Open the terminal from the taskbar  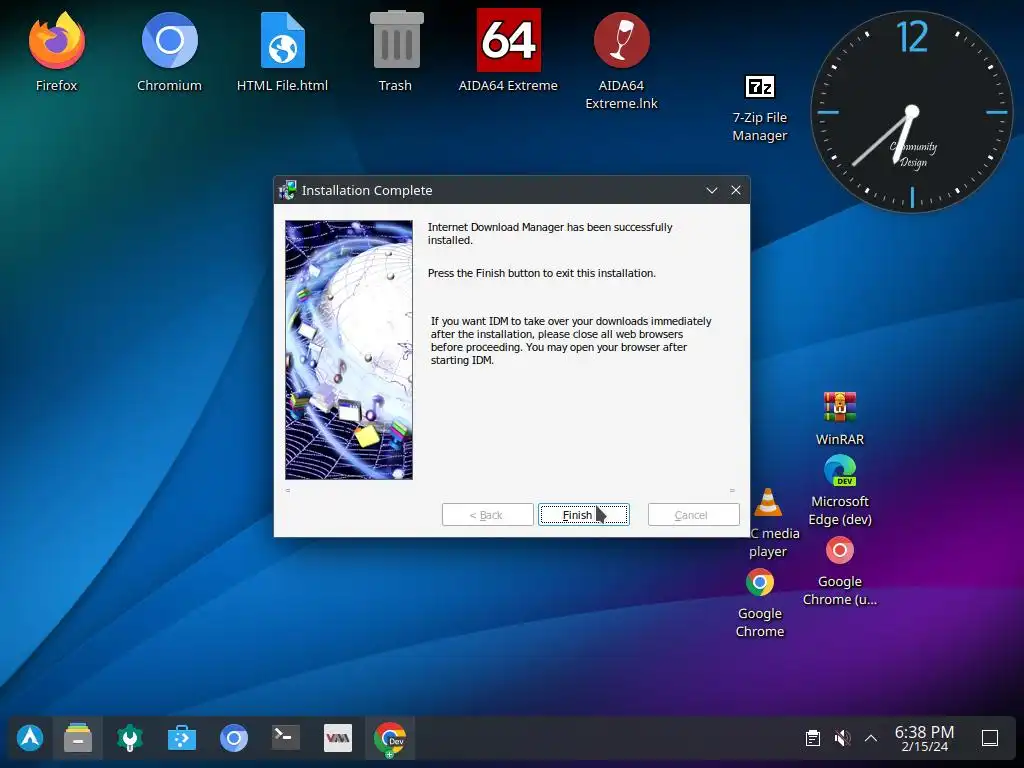point(285,737)
